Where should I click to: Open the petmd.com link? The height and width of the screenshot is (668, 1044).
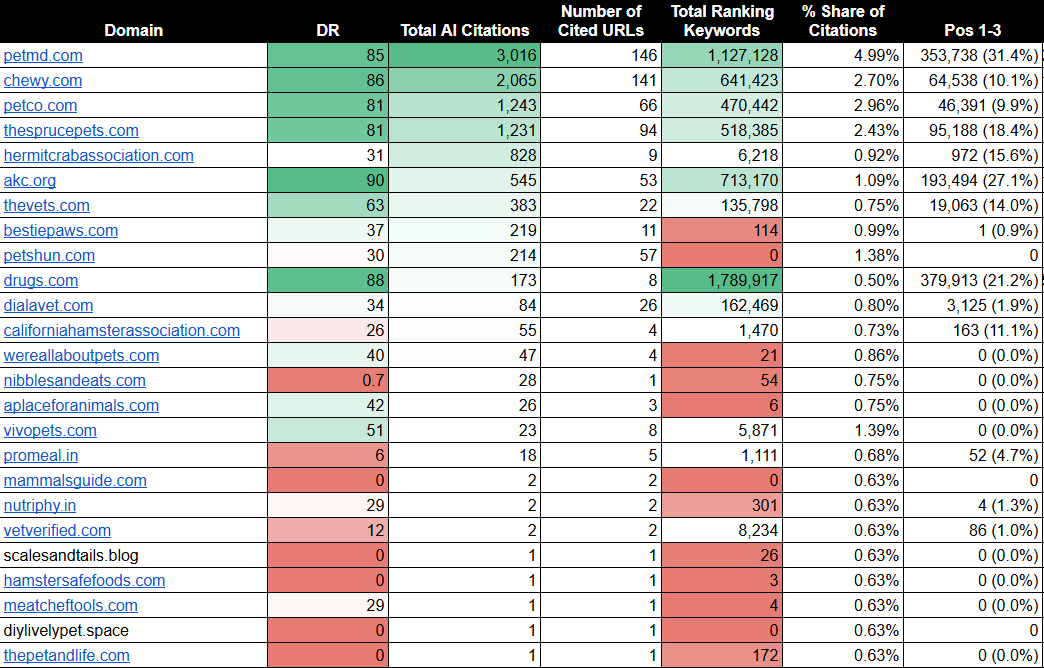(43, 56)
